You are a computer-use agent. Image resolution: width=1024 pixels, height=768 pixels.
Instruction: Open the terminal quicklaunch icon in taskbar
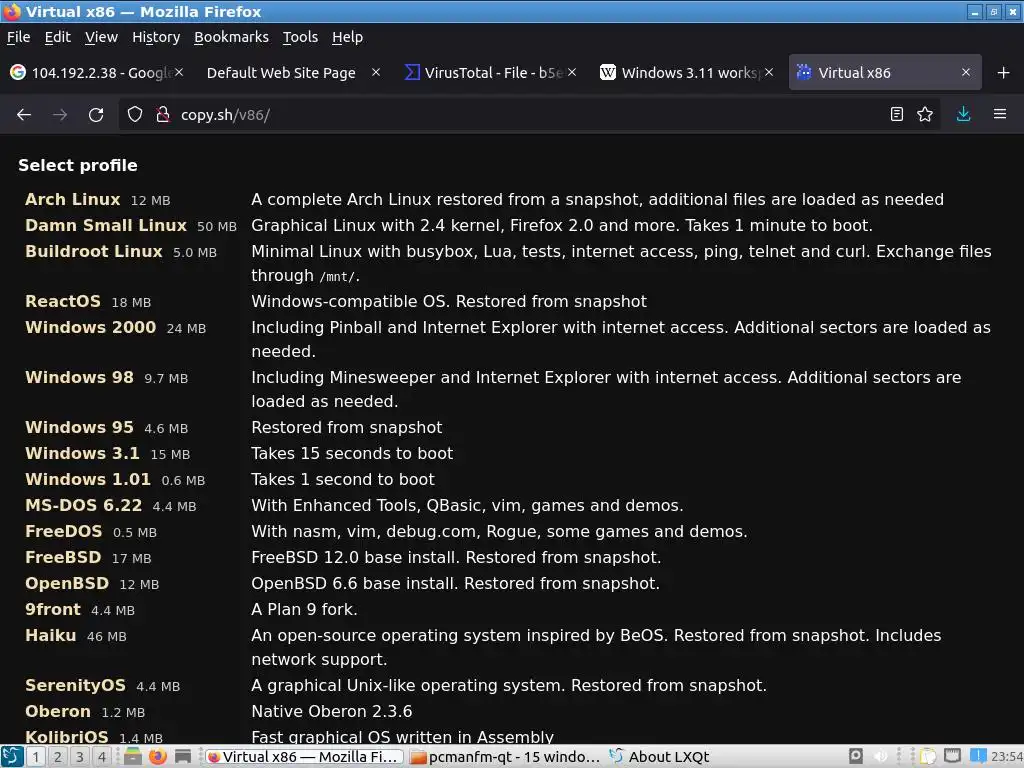183,756
